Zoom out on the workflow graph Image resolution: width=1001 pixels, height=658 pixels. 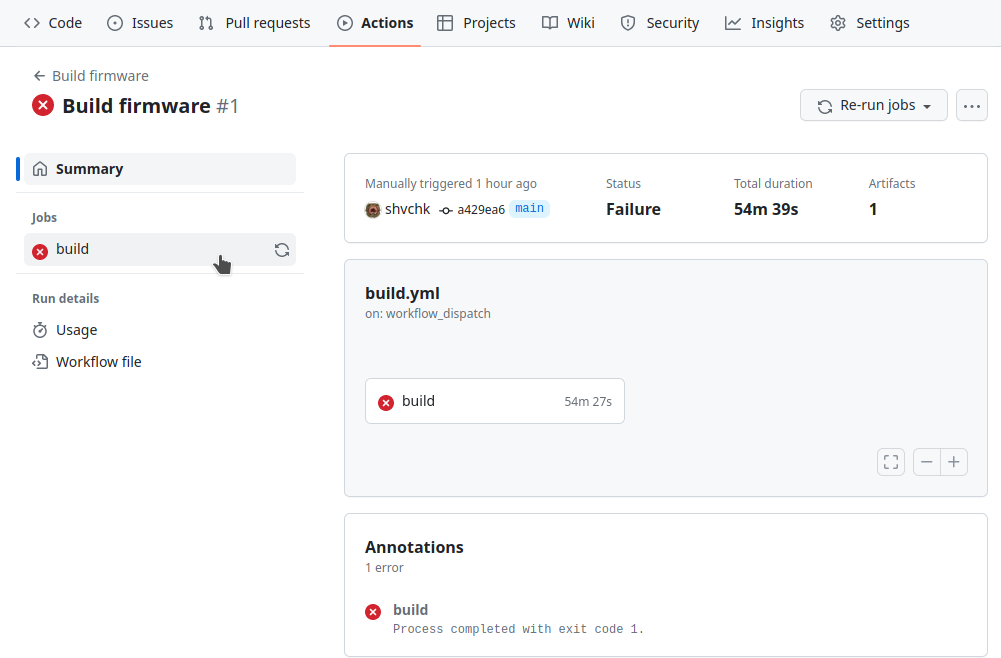click(x=925, y=461)
